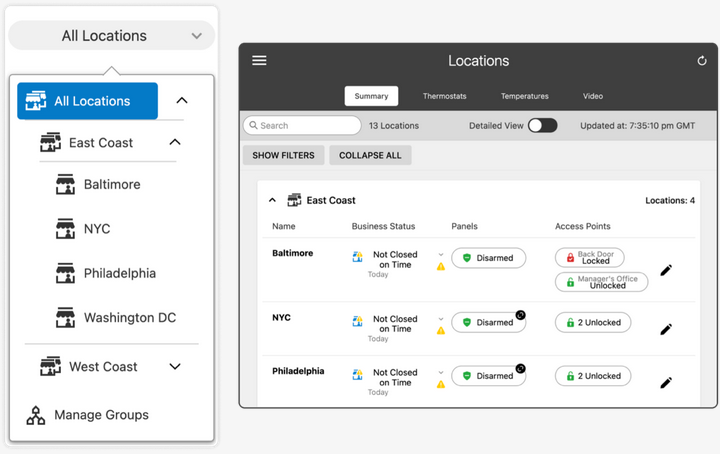
Task: Open the Video tab
Action: click(x=593, y=96)
